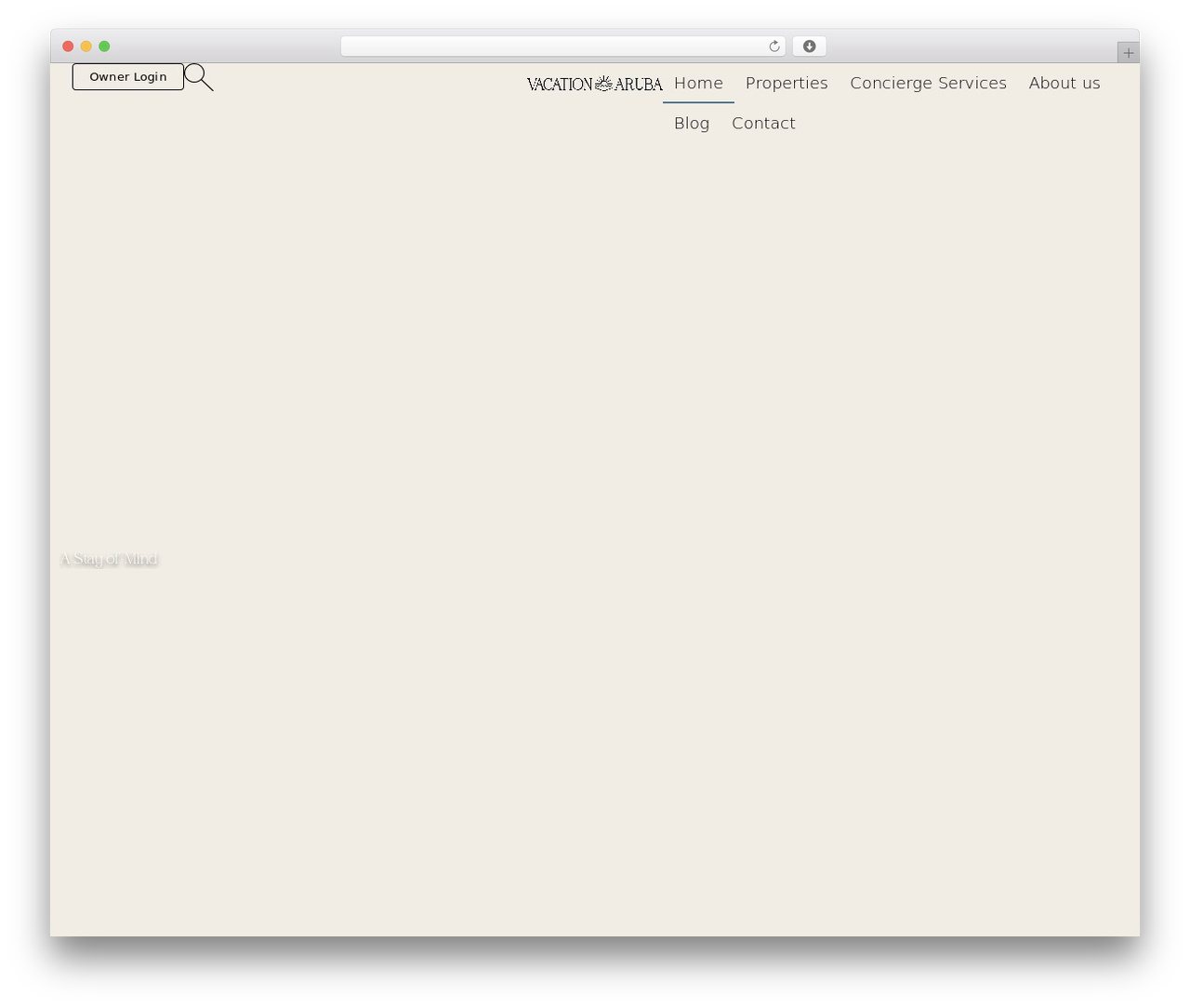Go to the Properties page
The height and width of the screenshot is (1008, 1190).
[787, 83]
